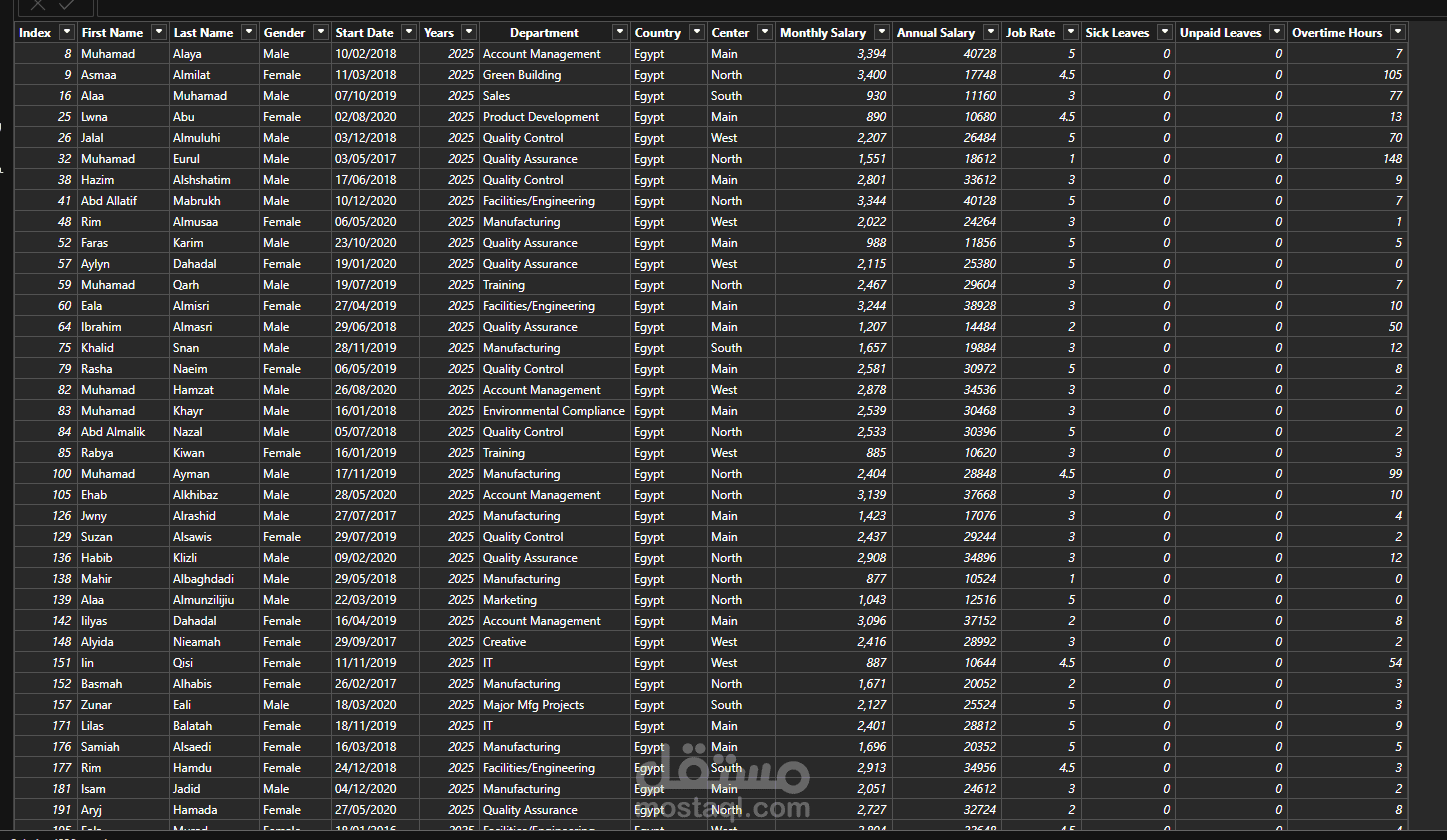The height and width of the screenshot is (840, 1447).
Task: Select the 'Balatah' last name cell
Action: click(x=213, y=726)
